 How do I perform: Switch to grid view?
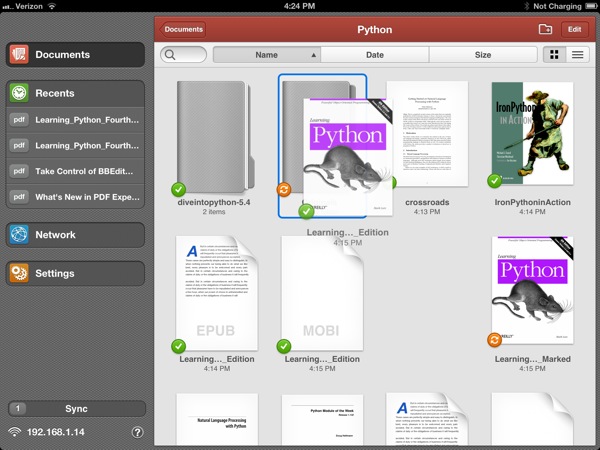point(554,55)
